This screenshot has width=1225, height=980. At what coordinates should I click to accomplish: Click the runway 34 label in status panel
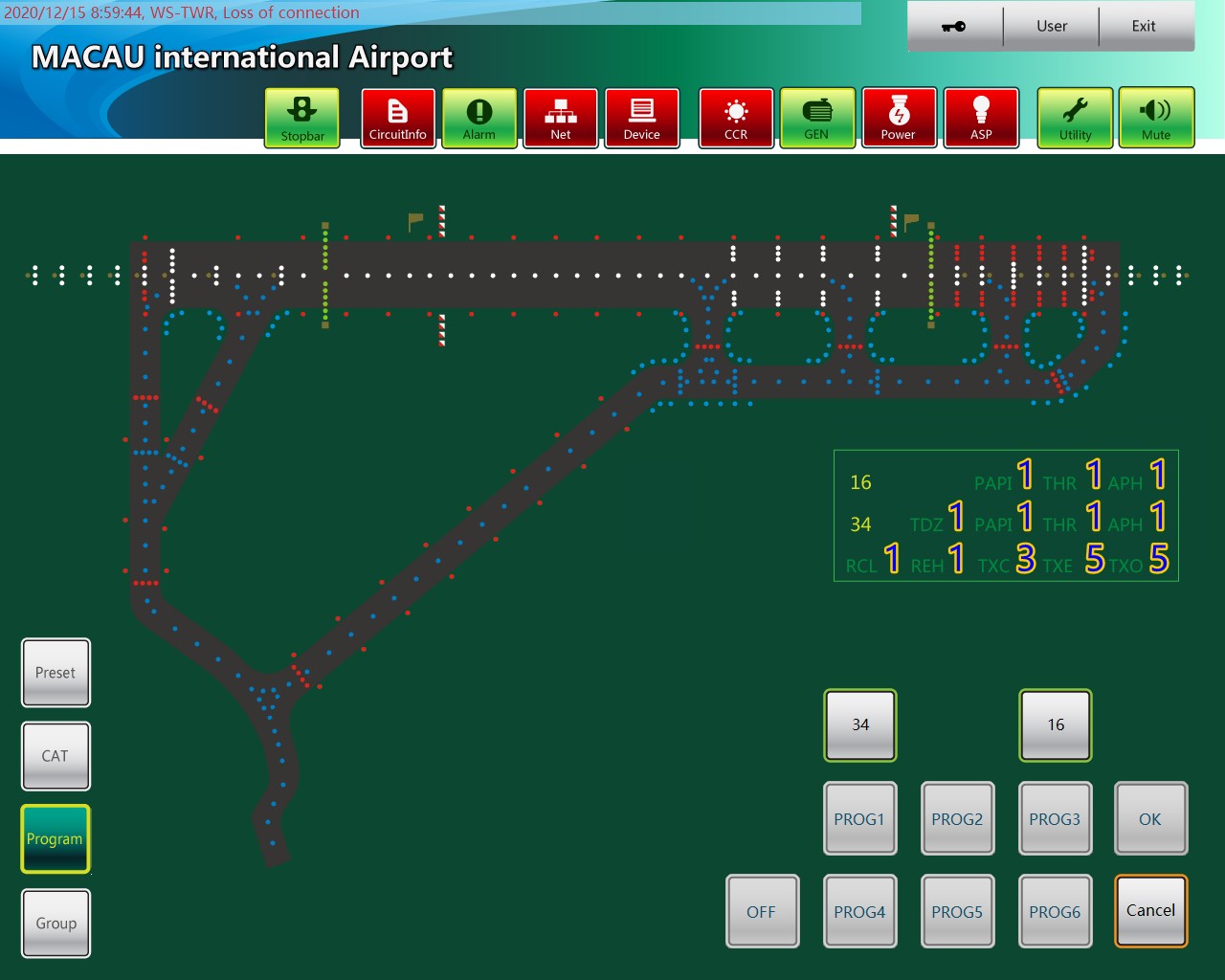tap(860, 524)
